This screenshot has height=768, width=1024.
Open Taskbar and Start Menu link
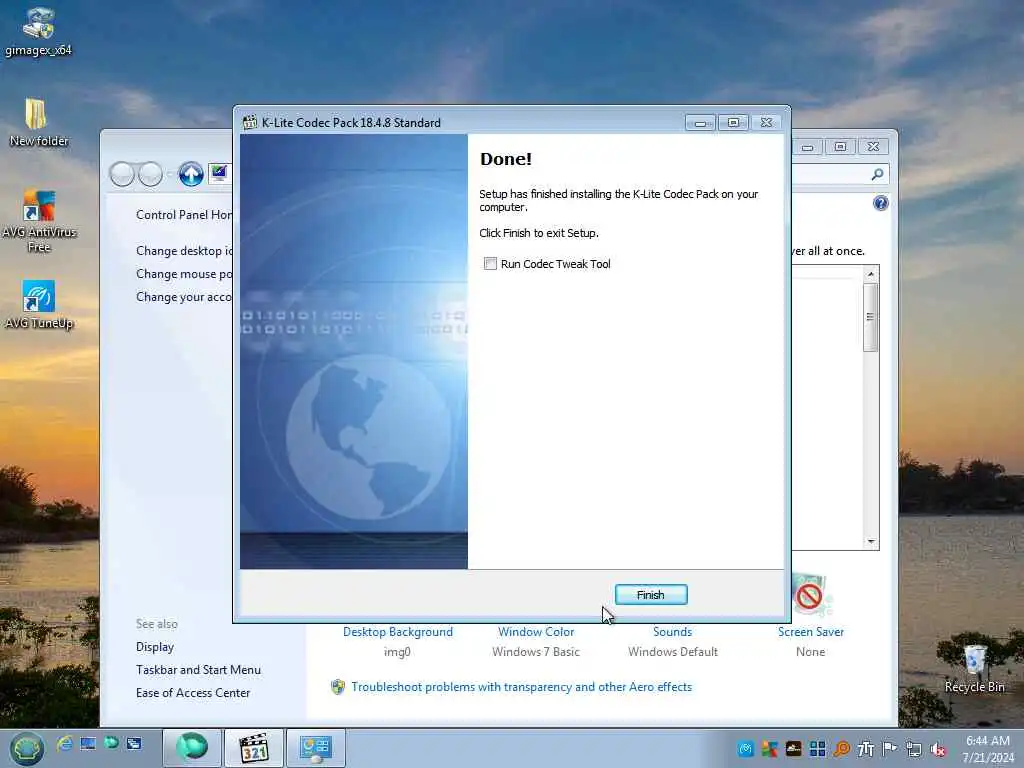tap(199, 669)
